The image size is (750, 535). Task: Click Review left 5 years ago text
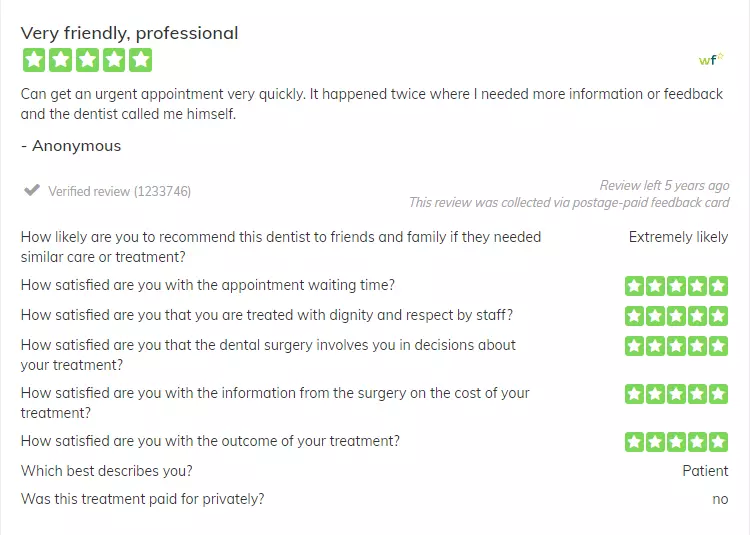click(664, 186)
